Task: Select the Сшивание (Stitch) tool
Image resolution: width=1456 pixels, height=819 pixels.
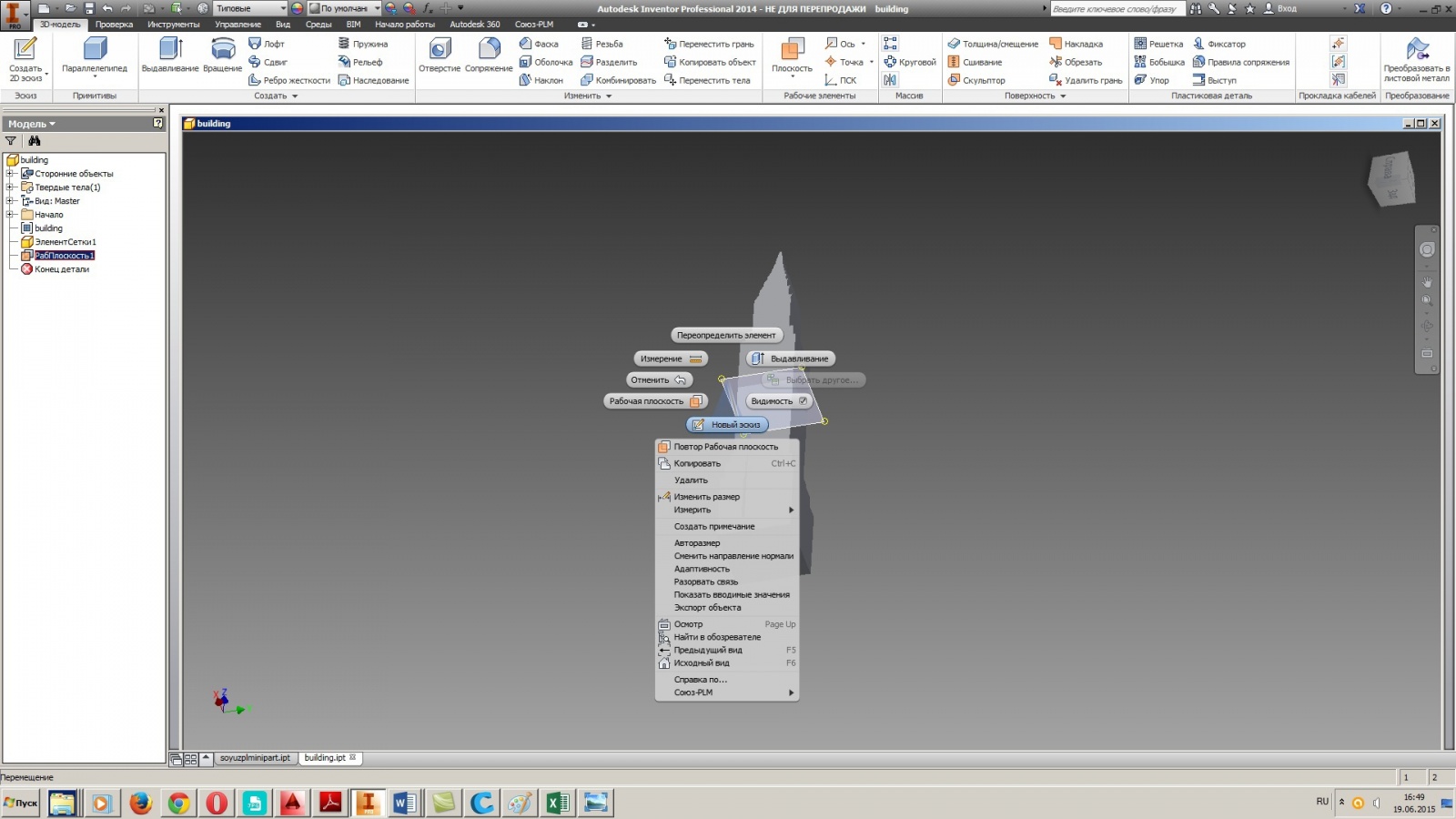Action: click(x=975, y=62)
